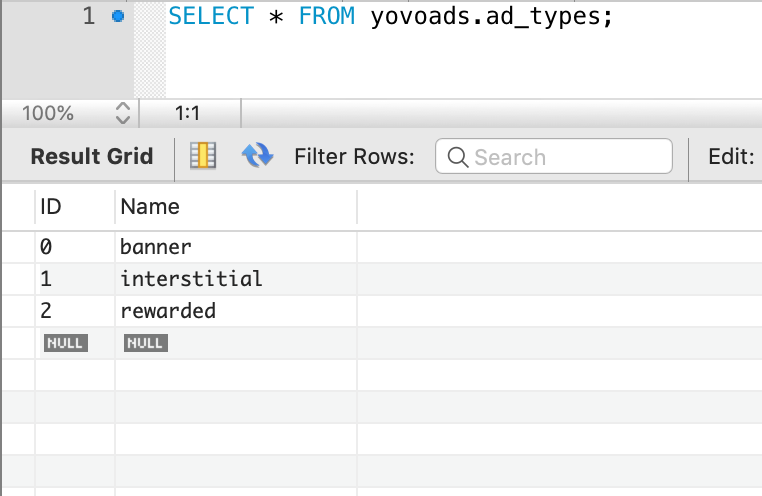
Task: Click the NULL cell under the ID column
Action: coord(65,343)
